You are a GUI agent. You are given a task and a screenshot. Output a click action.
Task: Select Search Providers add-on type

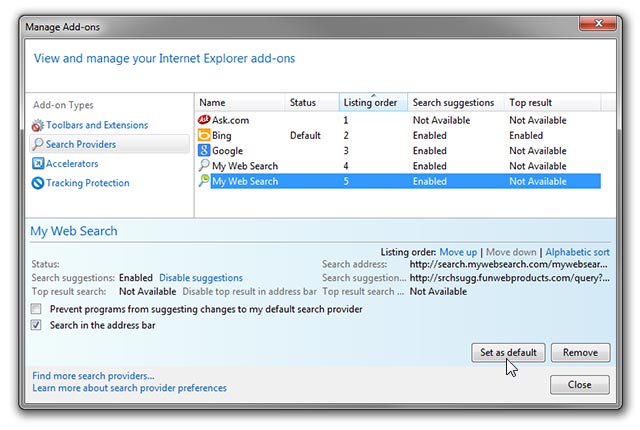click(x=81, y=144)
